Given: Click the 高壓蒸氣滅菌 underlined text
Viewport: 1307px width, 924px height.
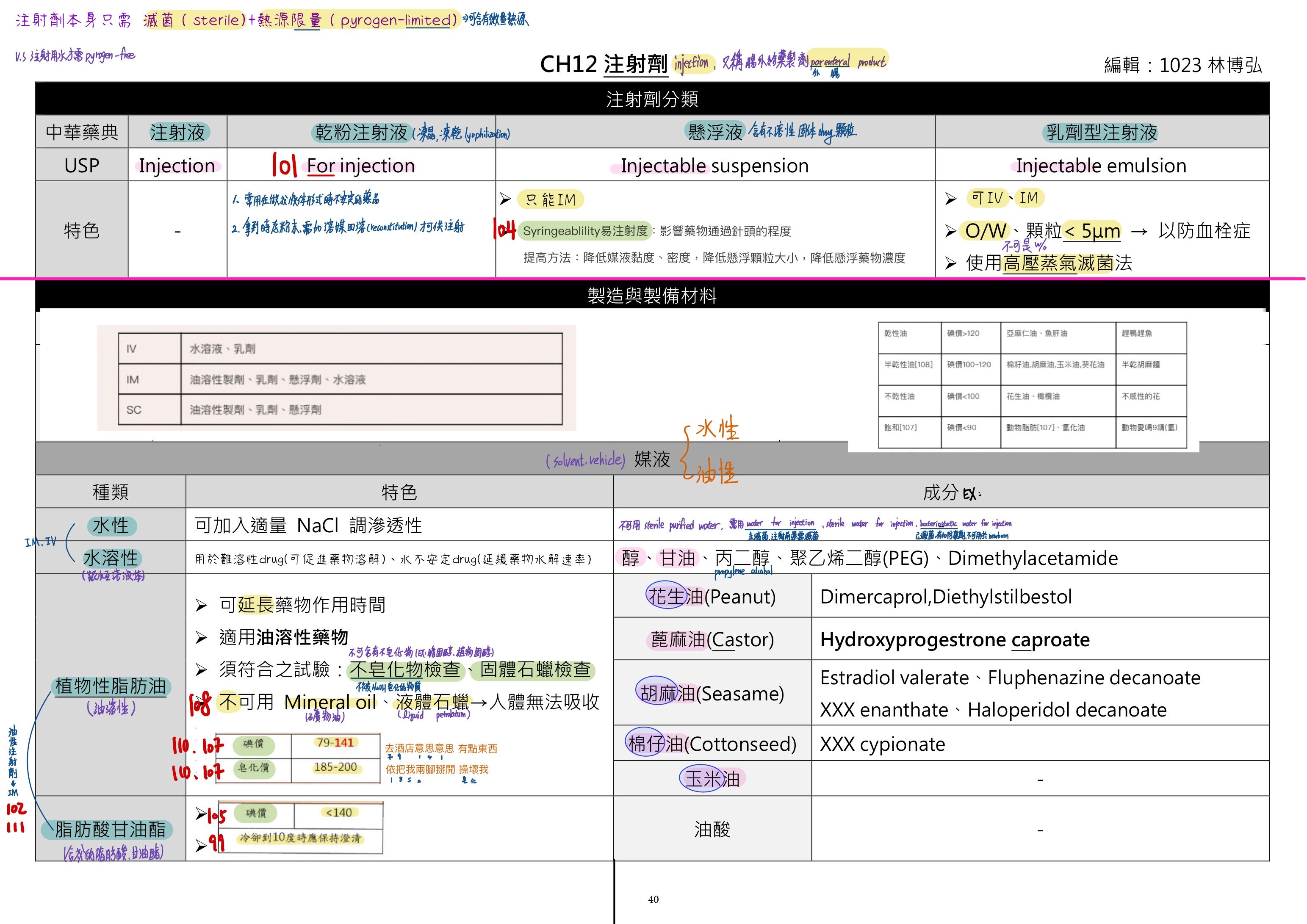Looking at the screenshot, I should coord(1058,263).
